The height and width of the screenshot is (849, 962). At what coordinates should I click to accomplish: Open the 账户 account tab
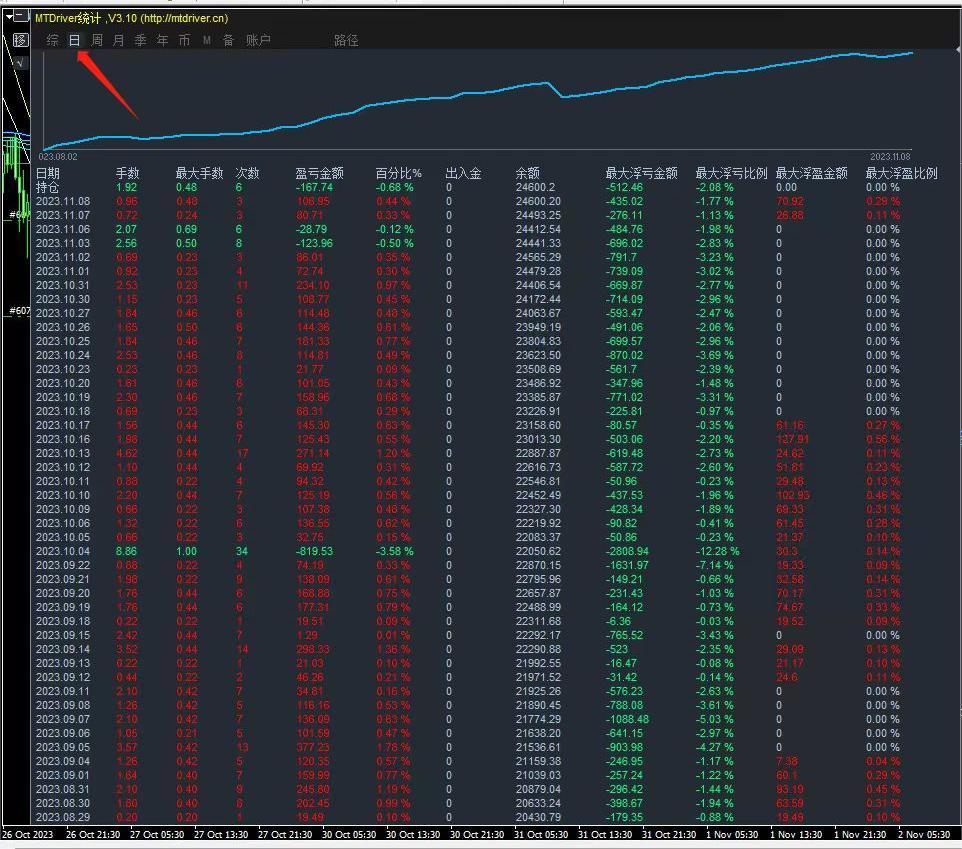coord(258,40)
